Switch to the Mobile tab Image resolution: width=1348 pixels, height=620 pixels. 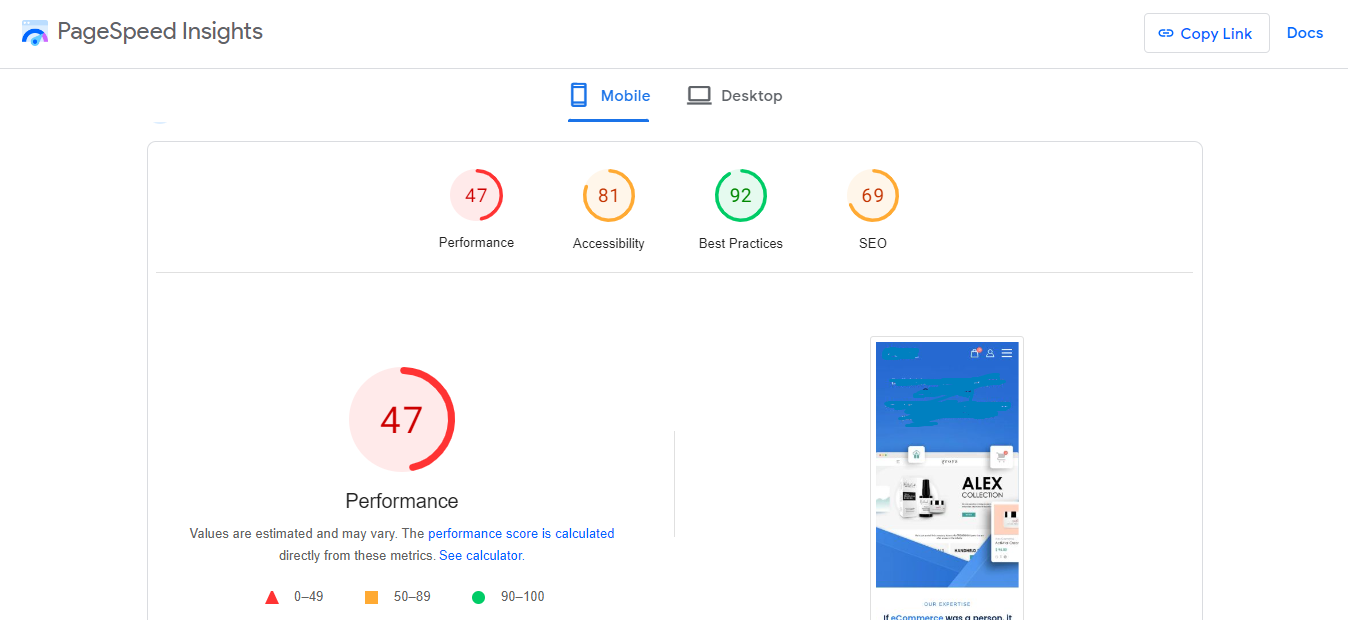pyautogui.click(x=609, y=96)
